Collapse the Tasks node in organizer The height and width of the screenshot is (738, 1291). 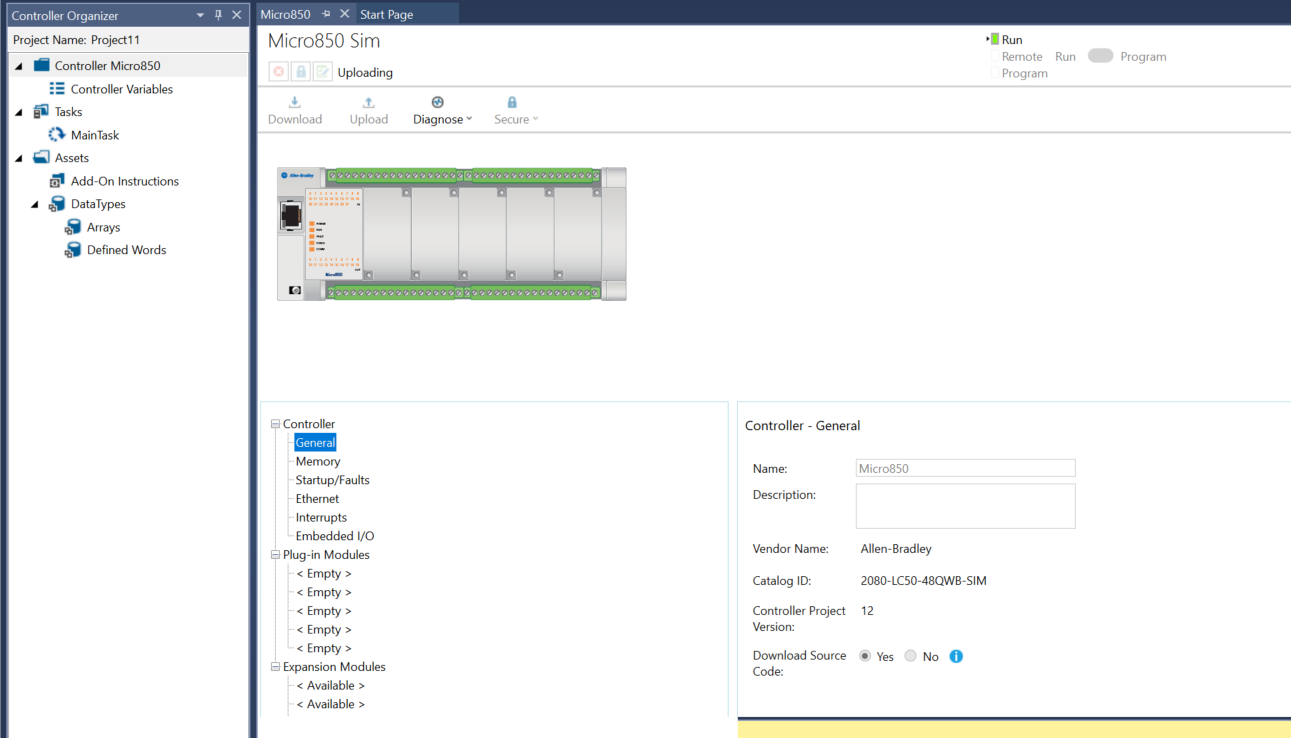pos(19,112)
